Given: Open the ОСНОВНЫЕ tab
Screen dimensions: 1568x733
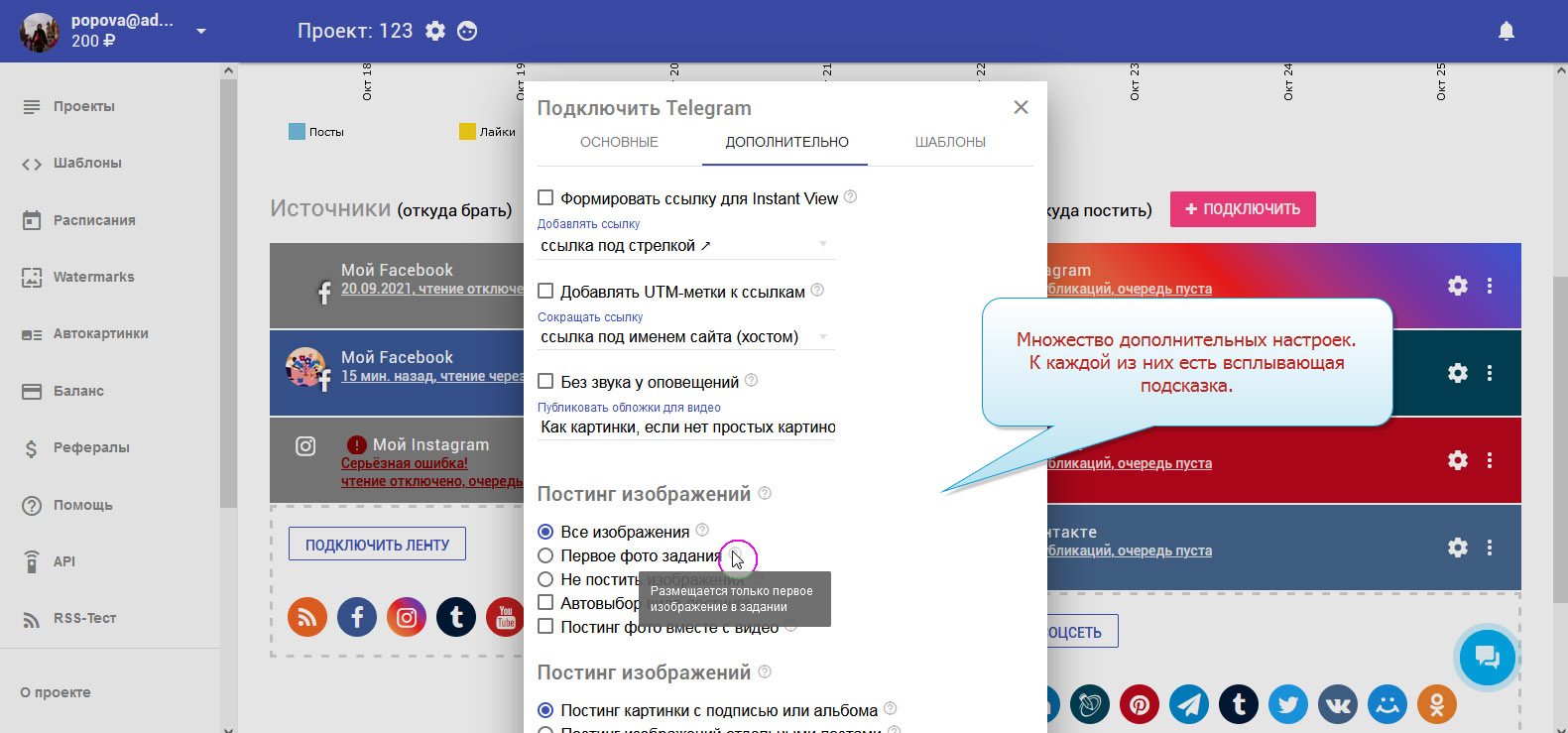Looking at the screenshot, I should coord(619,142).
